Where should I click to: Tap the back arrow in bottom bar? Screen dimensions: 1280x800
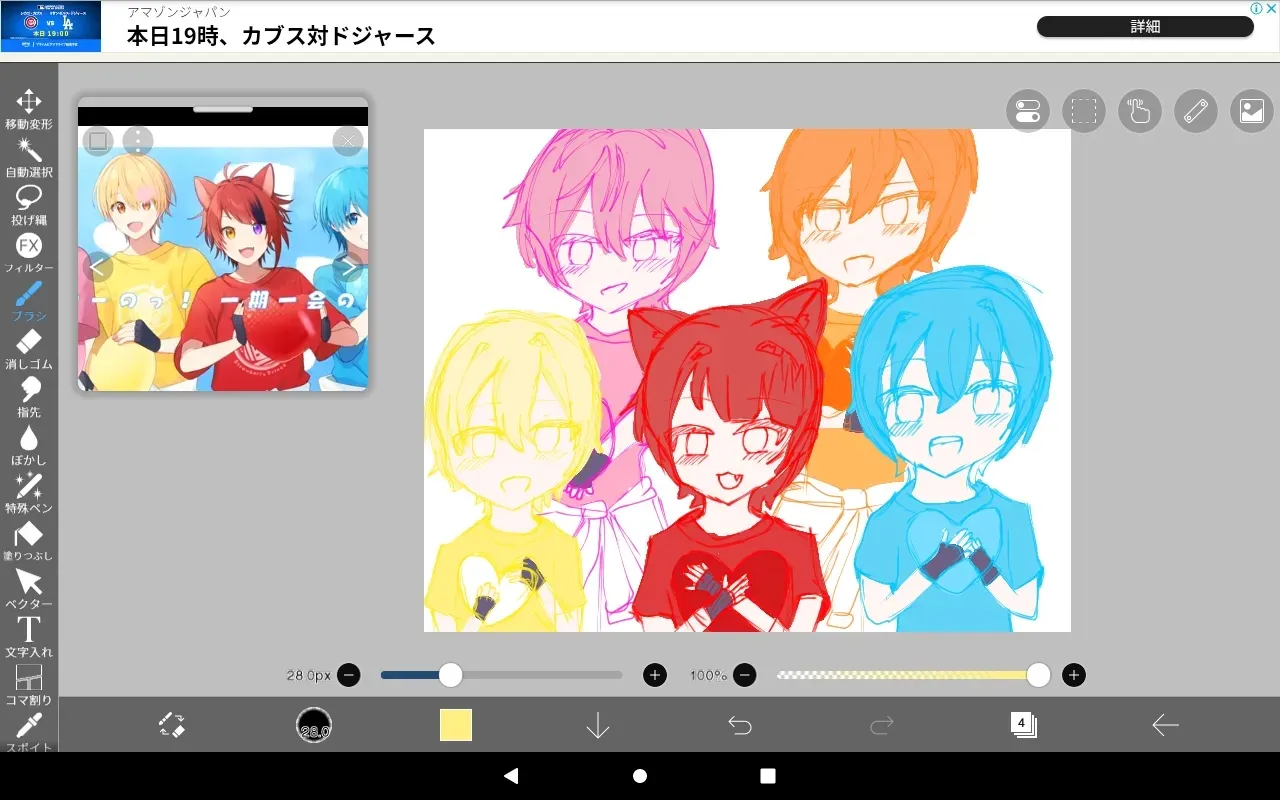1166,725
